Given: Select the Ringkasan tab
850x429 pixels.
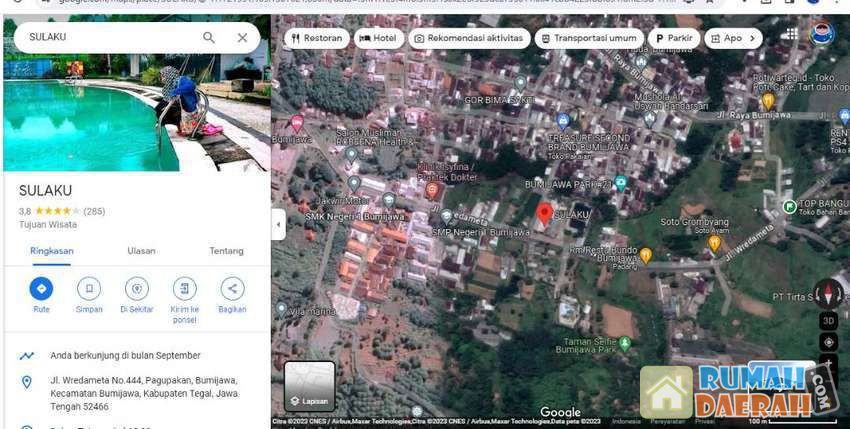Looking at the screenshot, I should pyautogui.click(x=50, y=251).
